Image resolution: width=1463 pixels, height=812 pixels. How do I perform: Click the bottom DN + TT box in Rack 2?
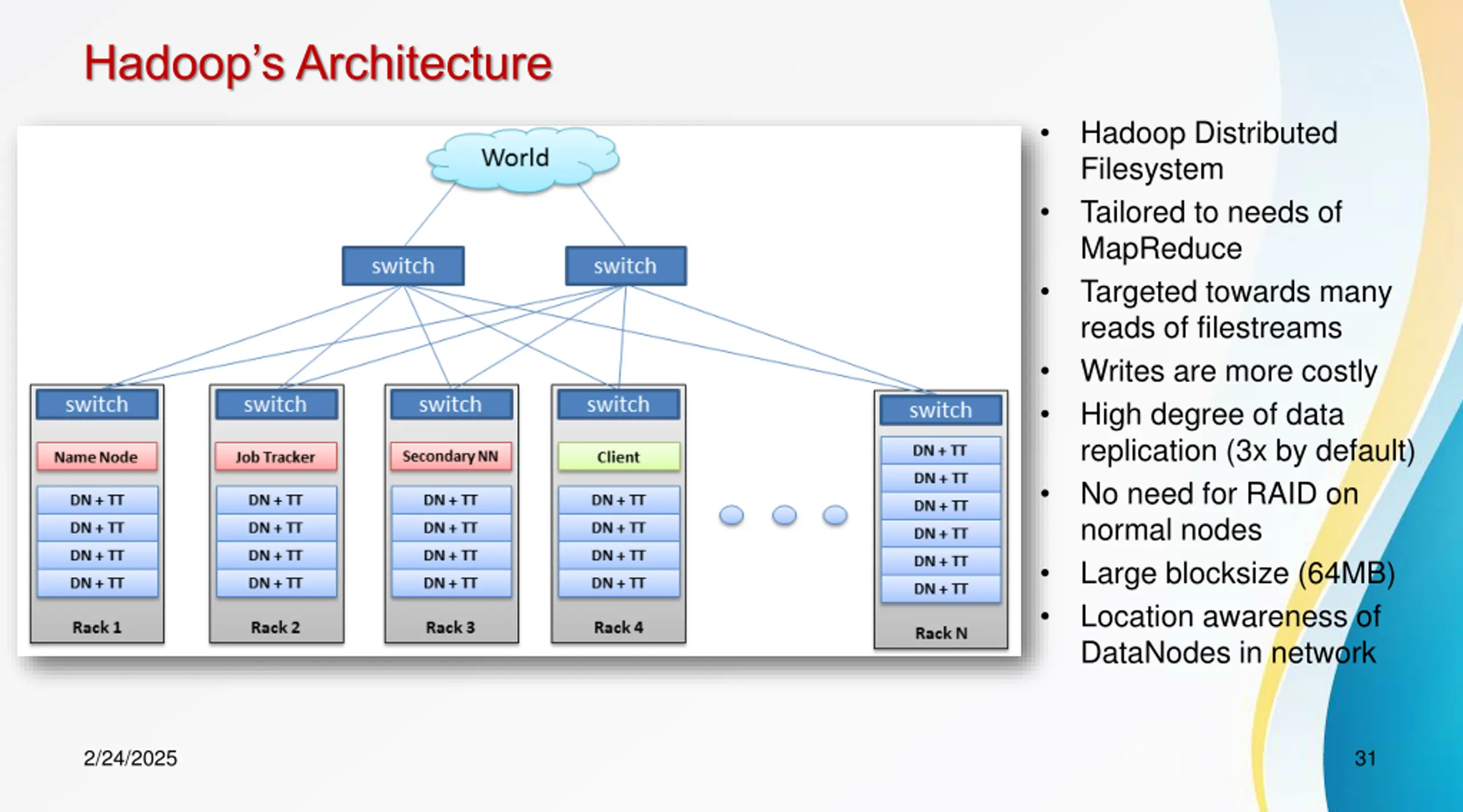point(276,583)
